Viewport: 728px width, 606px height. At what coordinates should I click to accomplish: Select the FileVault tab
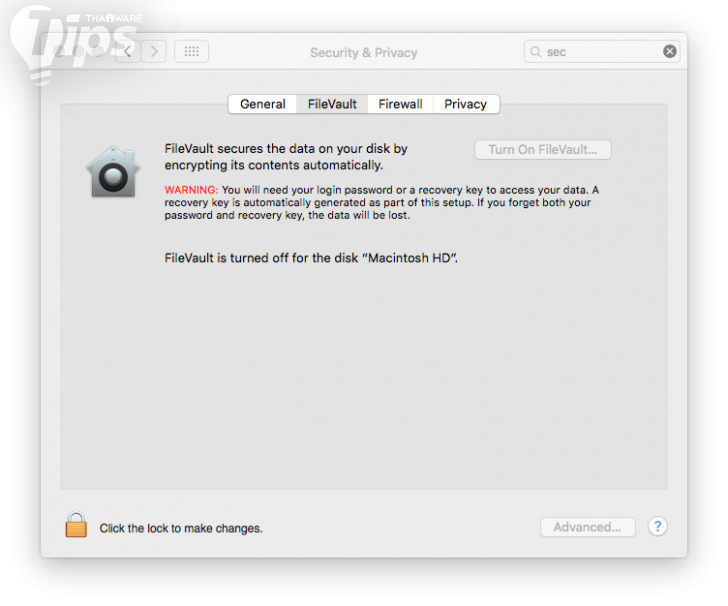click(332, 104)
